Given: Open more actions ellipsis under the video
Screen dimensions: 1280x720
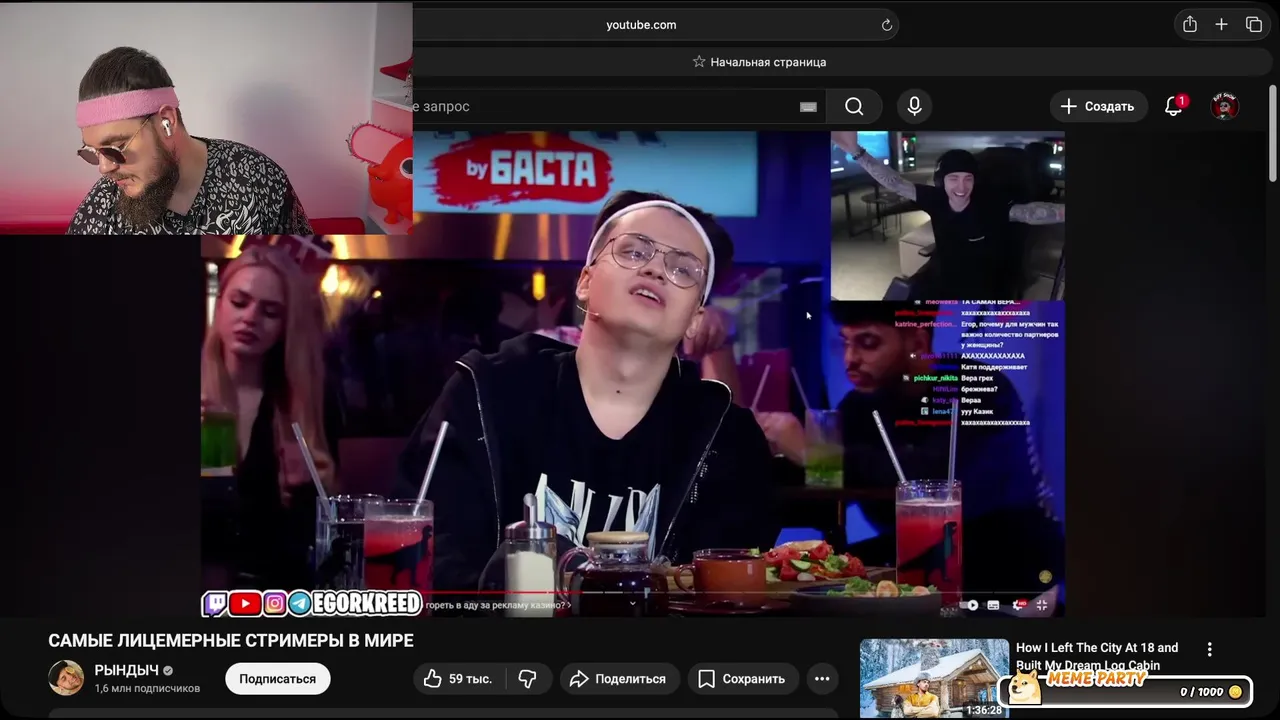Looking at the screenshot, I should point(822,679).
